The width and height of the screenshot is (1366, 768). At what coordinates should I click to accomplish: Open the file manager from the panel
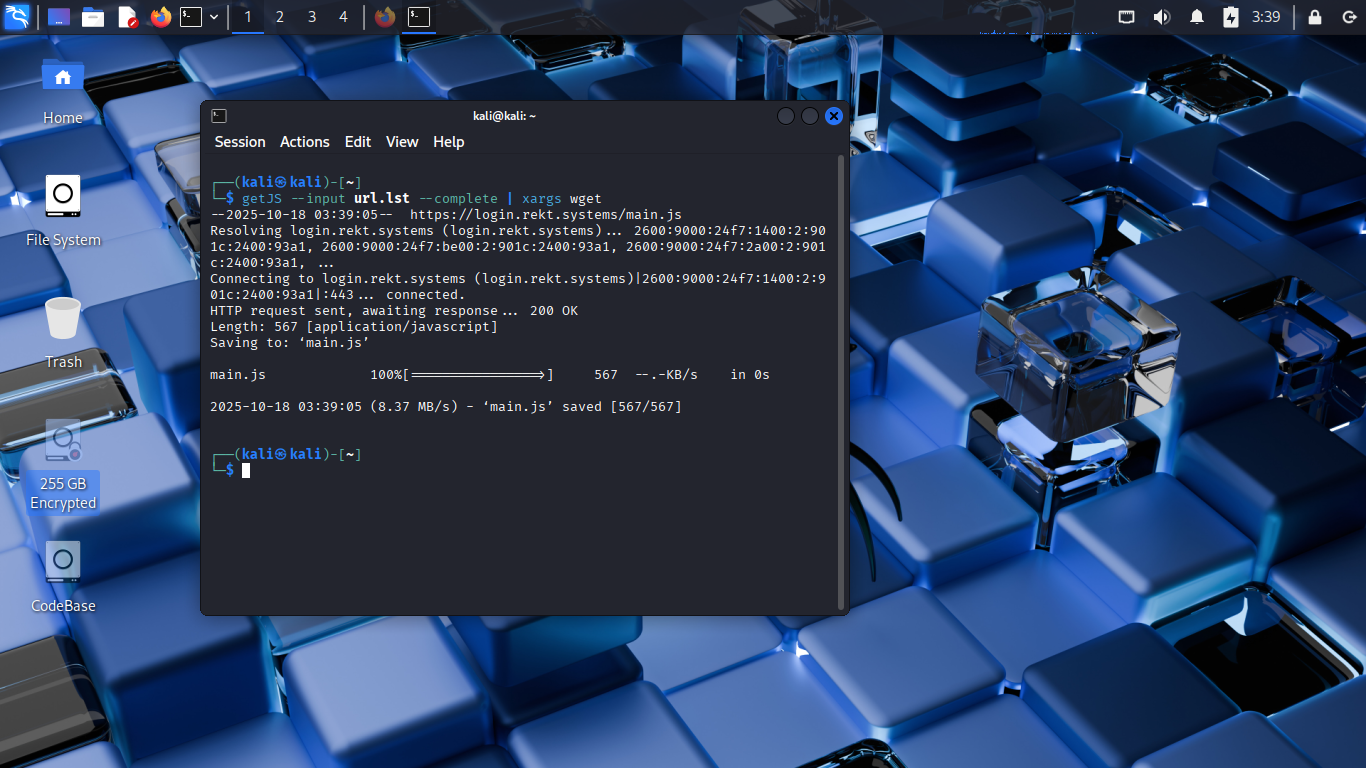pyautogui.click(x=93, y=17)
